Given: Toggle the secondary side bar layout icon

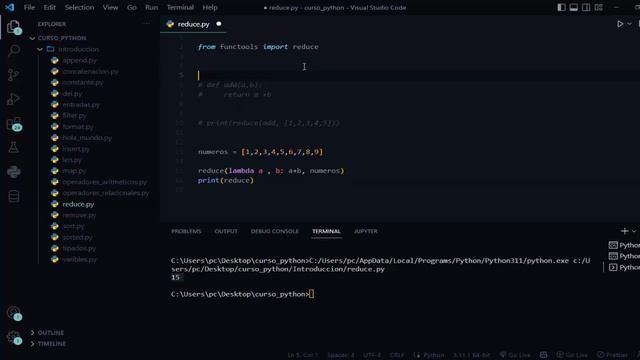Looking at the screenshot, I should (586, 7).
